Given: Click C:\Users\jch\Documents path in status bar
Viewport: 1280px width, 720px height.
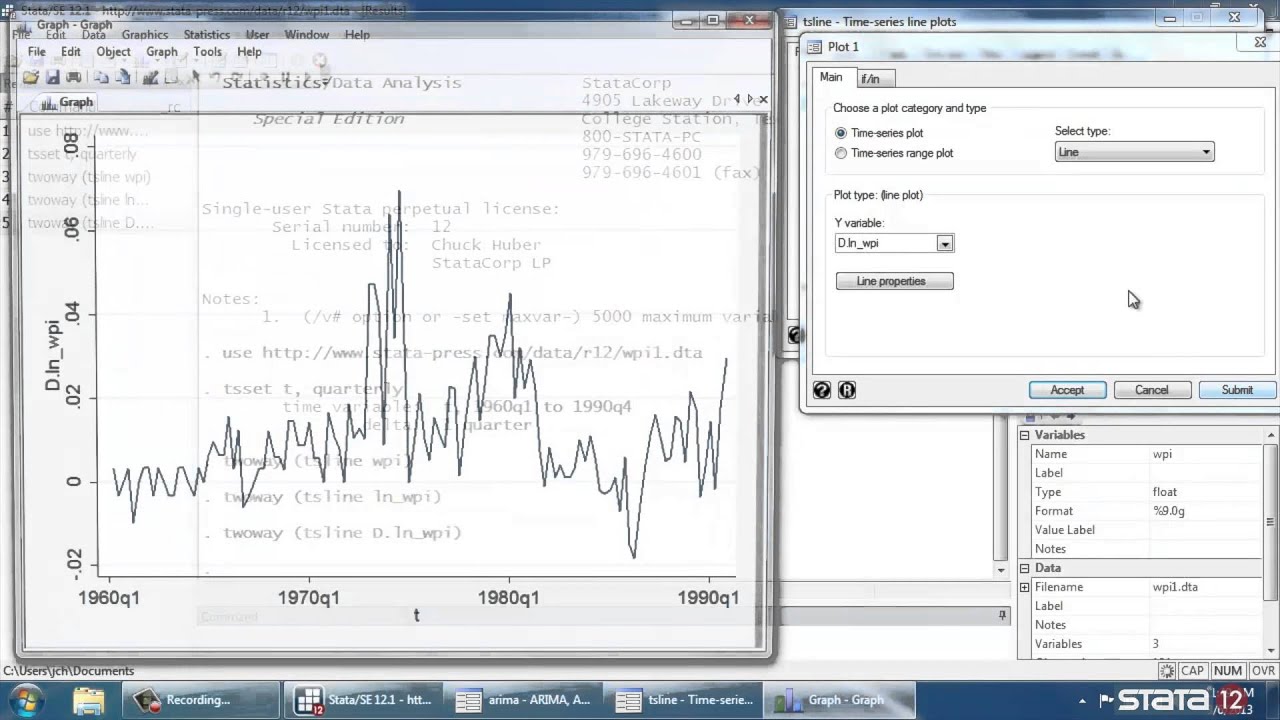Looking at the screenshot, I should (x=69, y=671).
